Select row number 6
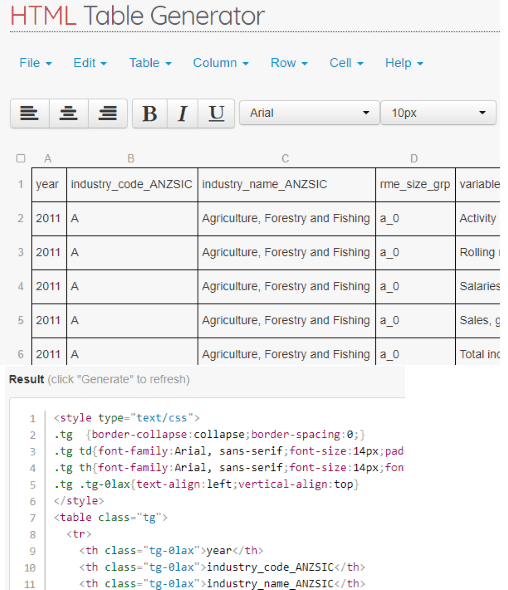 pos(21,354)
